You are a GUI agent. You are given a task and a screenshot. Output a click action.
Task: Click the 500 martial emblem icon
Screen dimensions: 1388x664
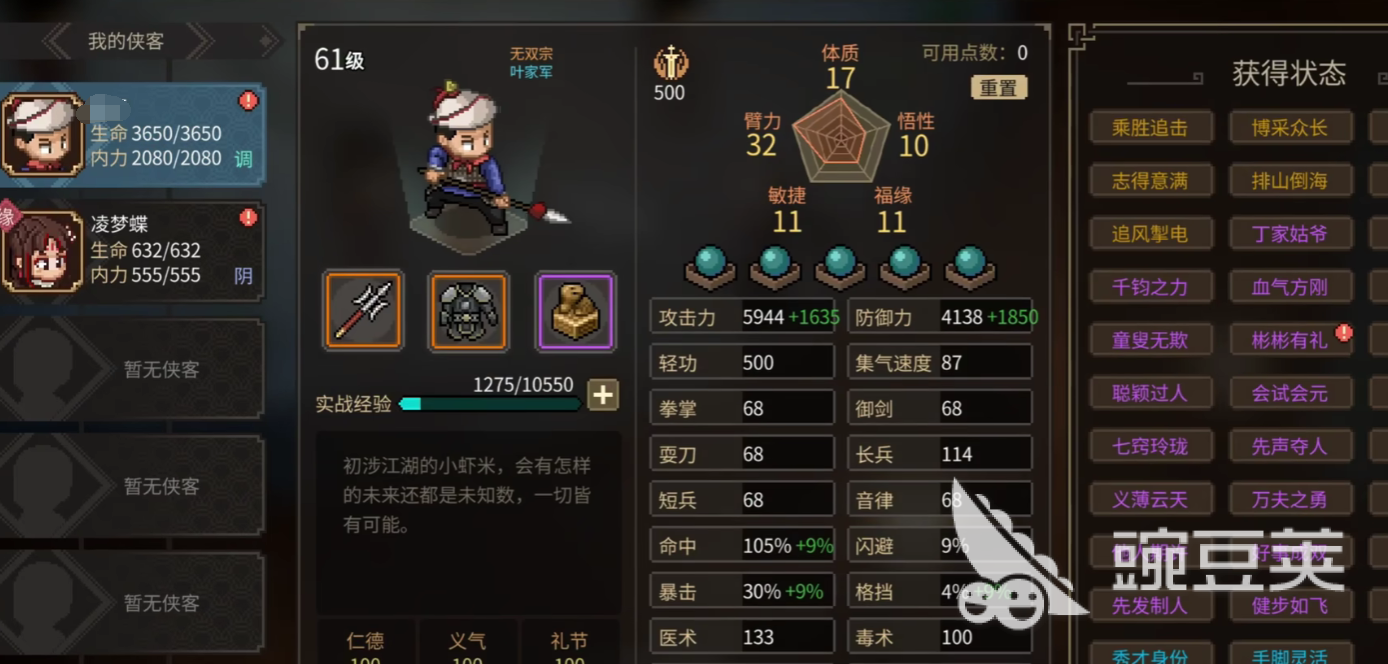tap(669, 64)
